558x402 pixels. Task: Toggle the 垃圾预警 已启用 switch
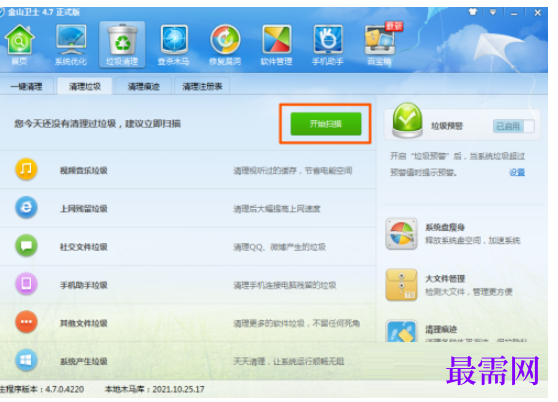(514, 126)
